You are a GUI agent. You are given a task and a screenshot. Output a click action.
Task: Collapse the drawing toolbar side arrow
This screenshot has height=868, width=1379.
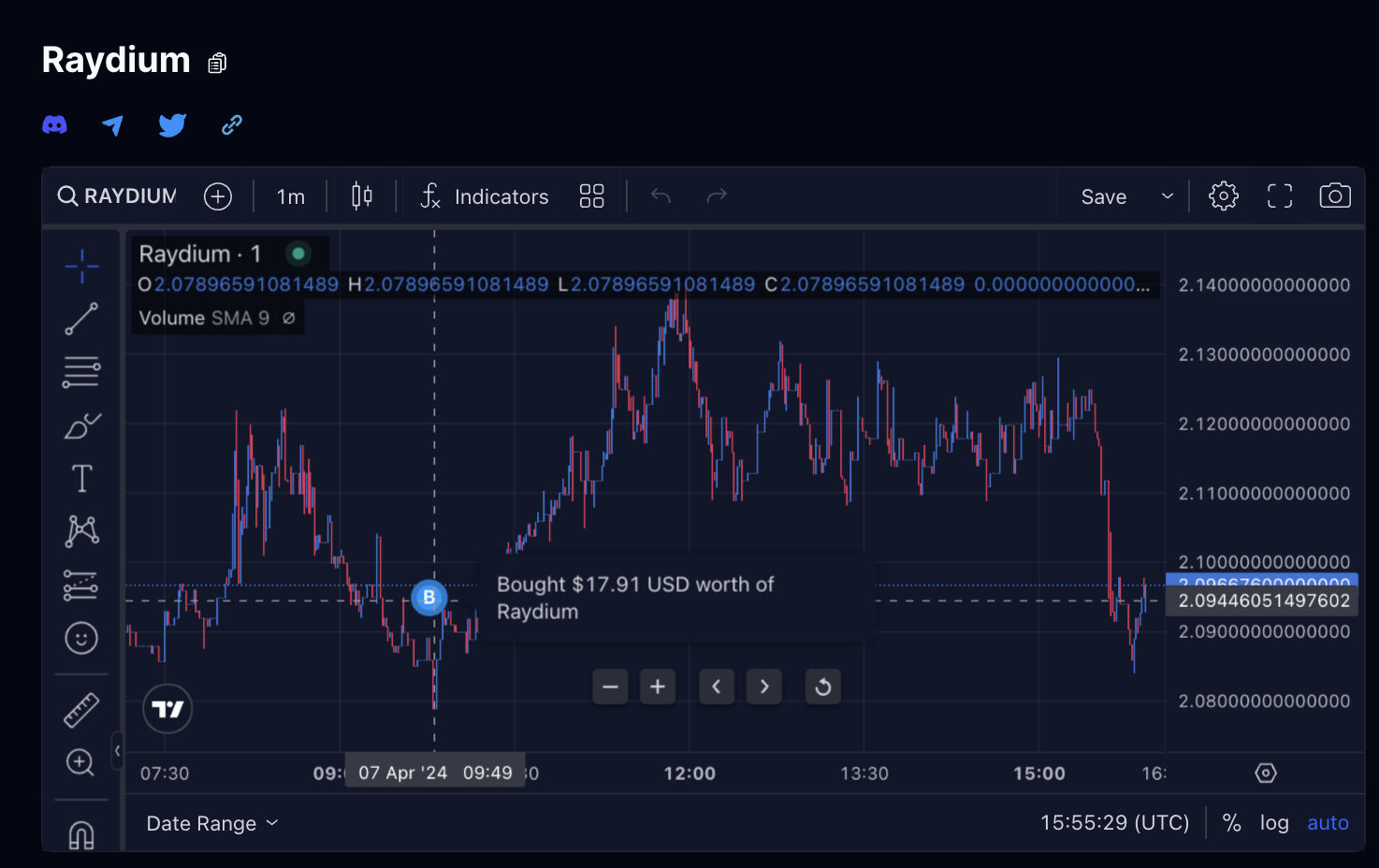117,750
